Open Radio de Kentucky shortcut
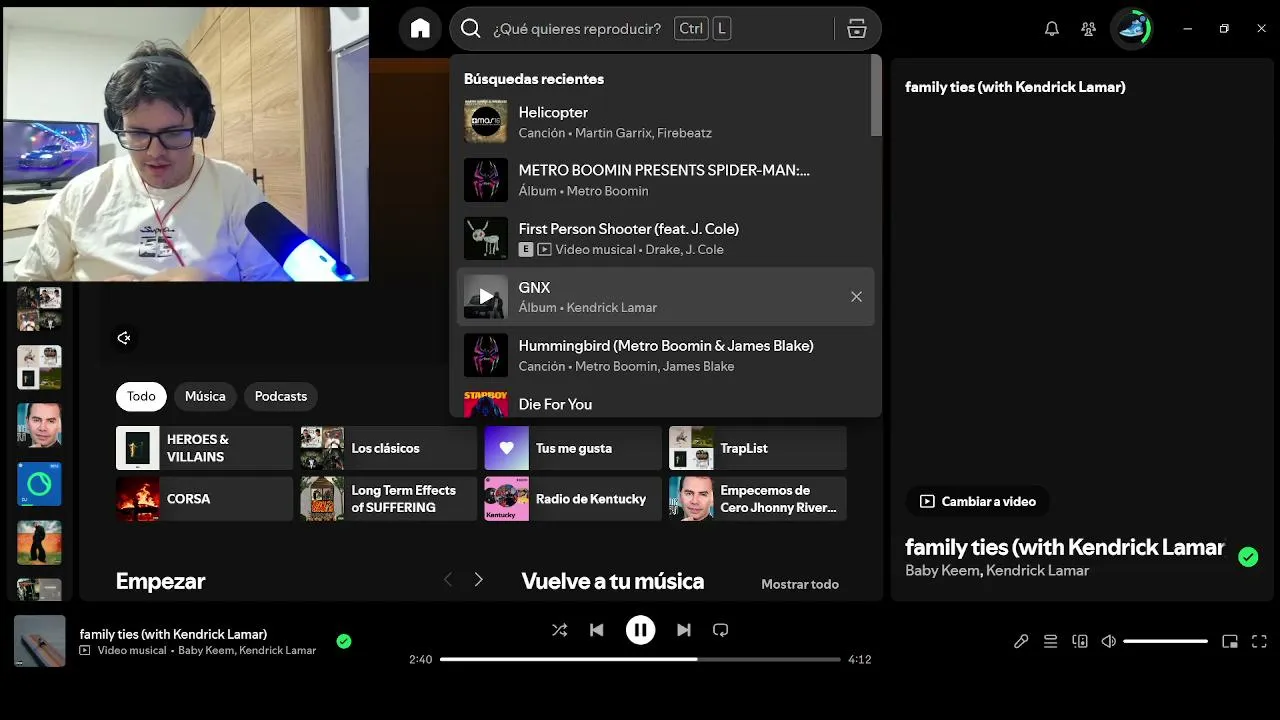This screenshot has width=1280, height=720. (x=573, y=499)
